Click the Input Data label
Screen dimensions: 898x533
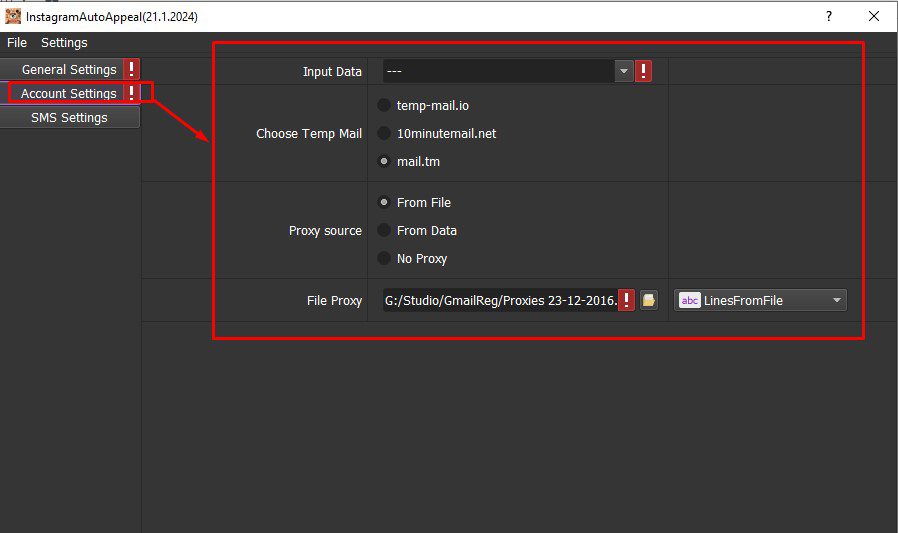pyautogui.click(x=332, y=72)
